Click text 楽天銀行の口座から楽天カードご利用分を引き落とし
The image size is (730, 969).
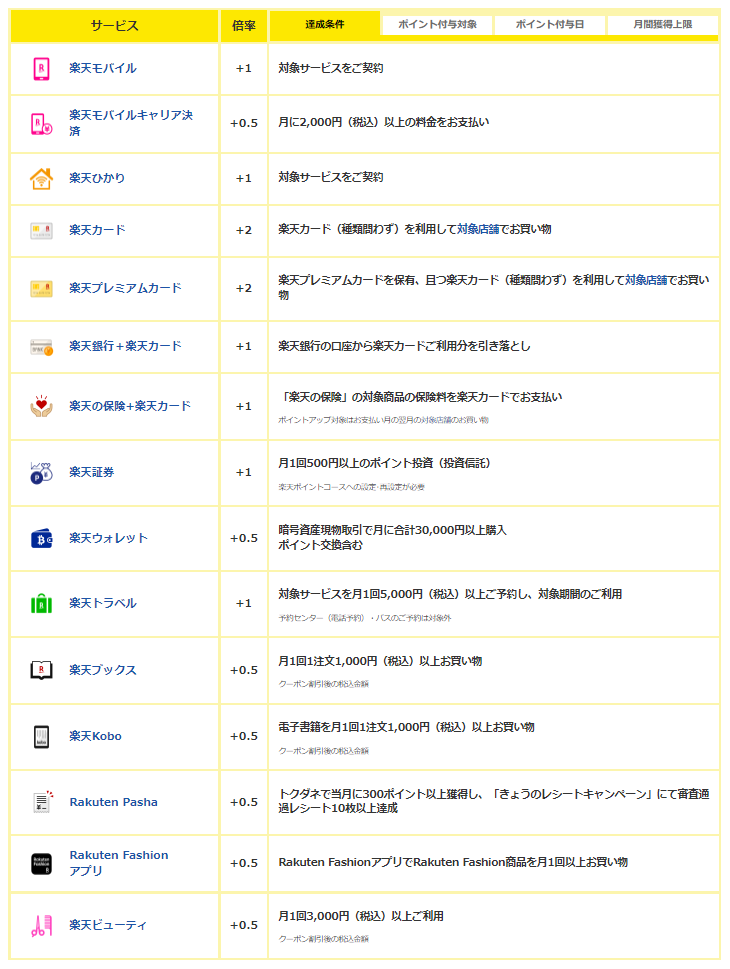[x=404, y=346]
